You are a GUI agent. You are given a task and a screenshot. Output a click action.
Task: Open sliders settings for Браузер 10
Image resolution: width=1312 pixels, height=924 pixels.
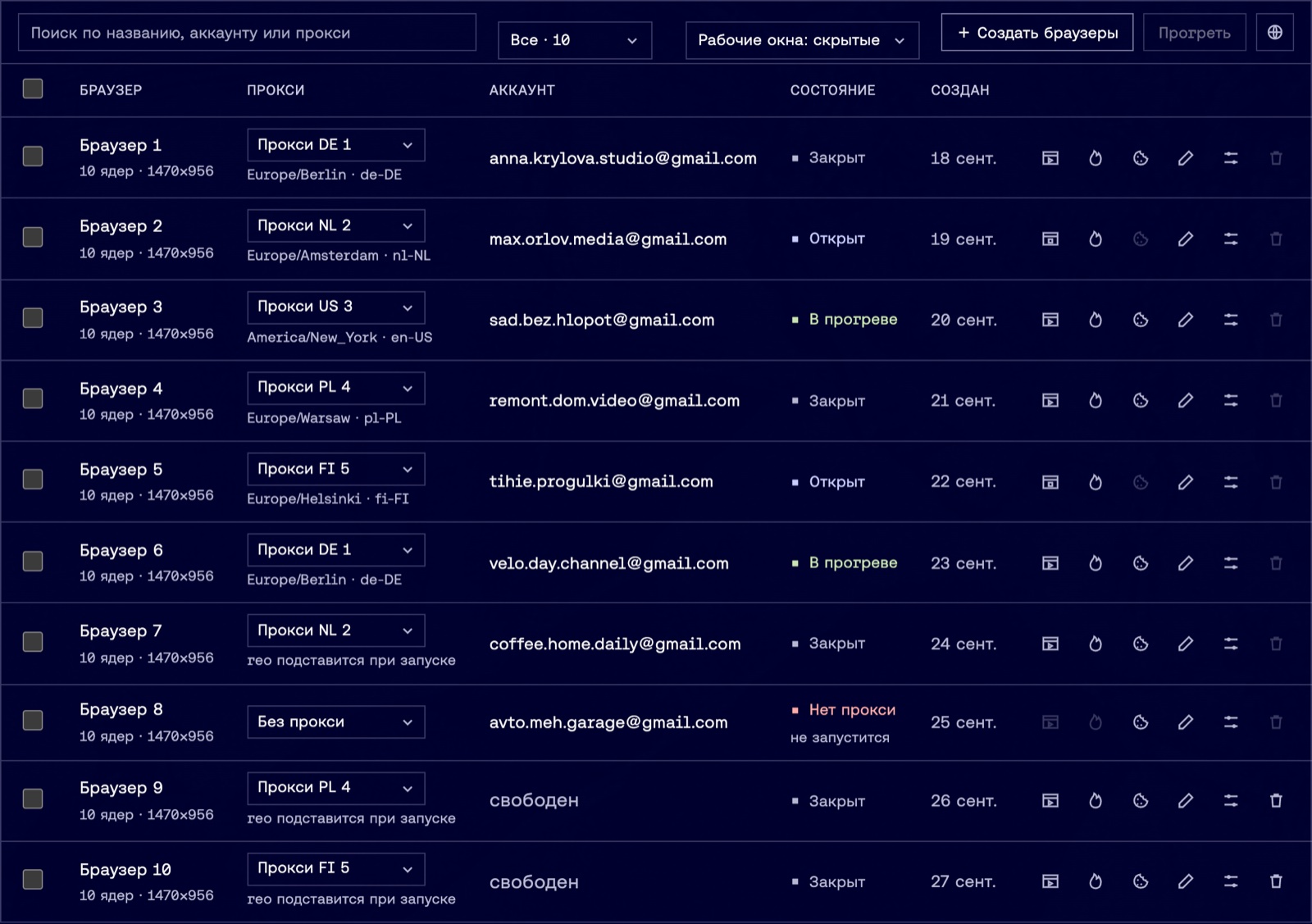pyautogui.click(x=1231, y=881)
